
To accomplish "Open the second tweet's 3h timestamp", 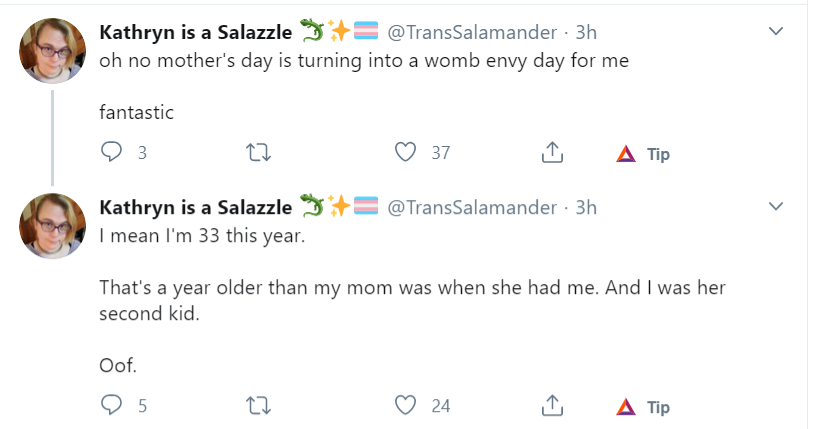I will [x=586, y=208].
